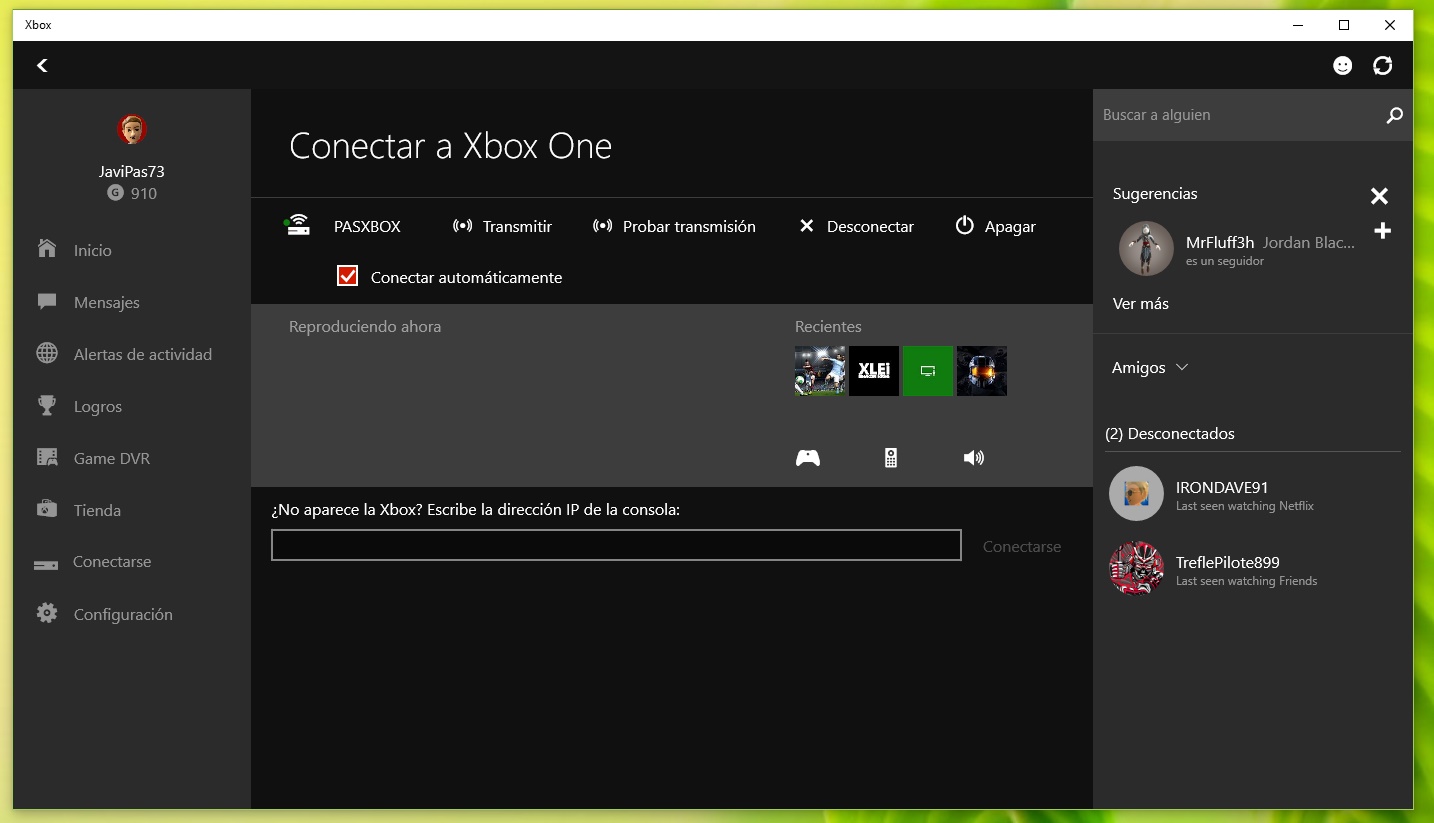Dismiss Sugerencias with the X
Viewport: 1434px width, 823px height.
point(1380,196)
